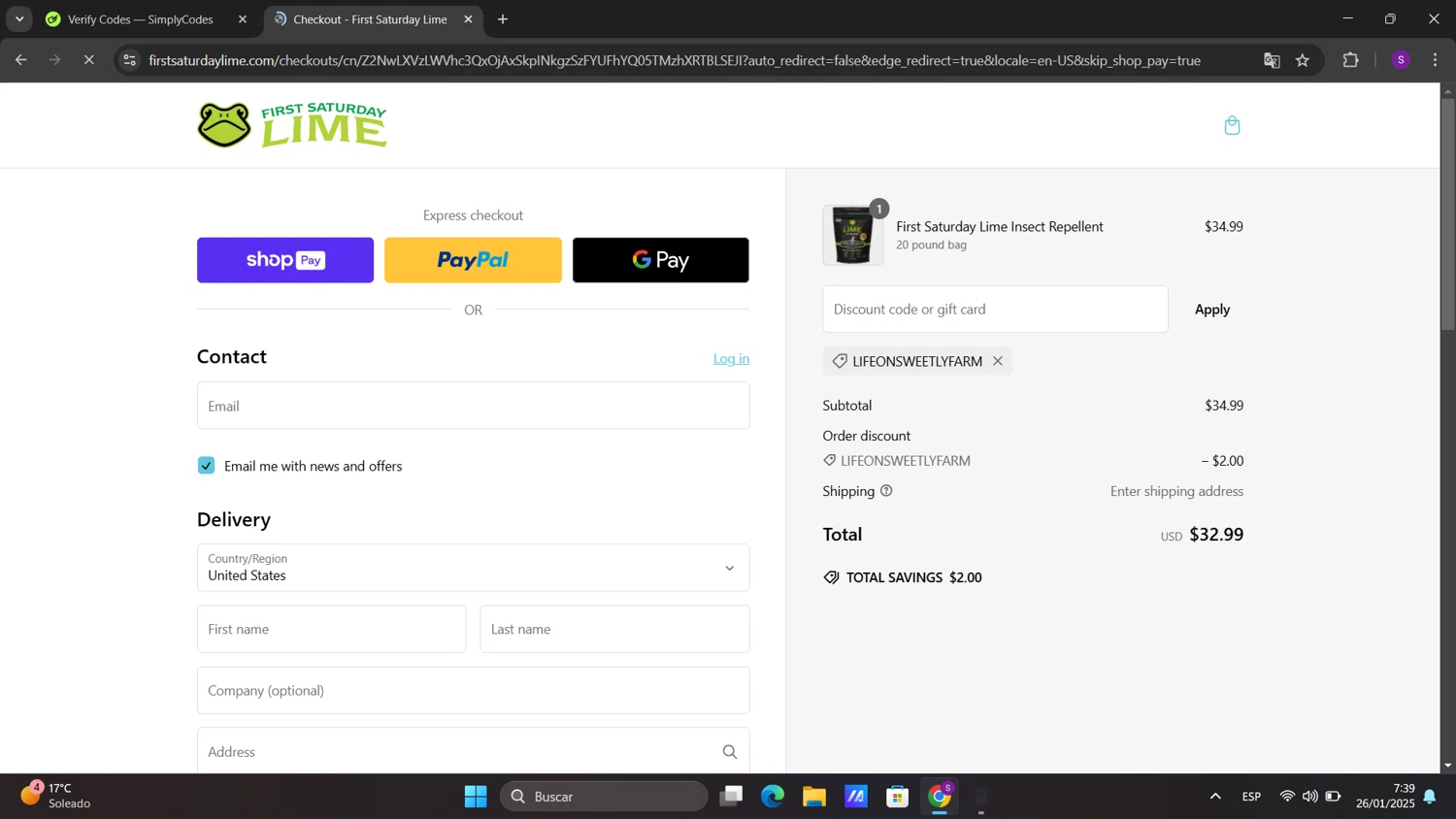Click the First Saturday Lime Insect Repellent title
Image resolution: width=1456 pixels, height=819 pixels.
(1000, 226)
